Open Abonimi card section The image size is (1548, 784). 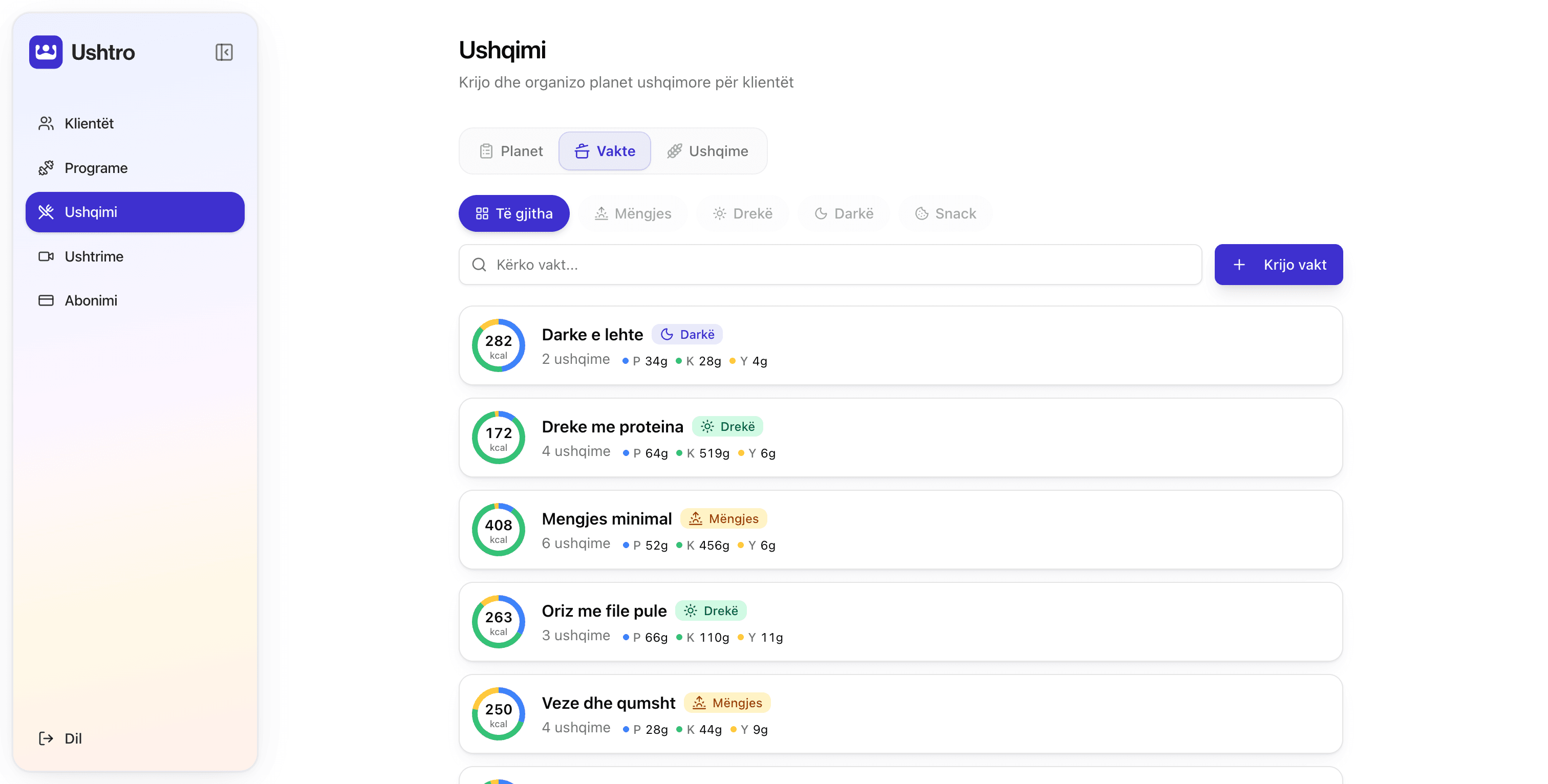pos(135,300)
